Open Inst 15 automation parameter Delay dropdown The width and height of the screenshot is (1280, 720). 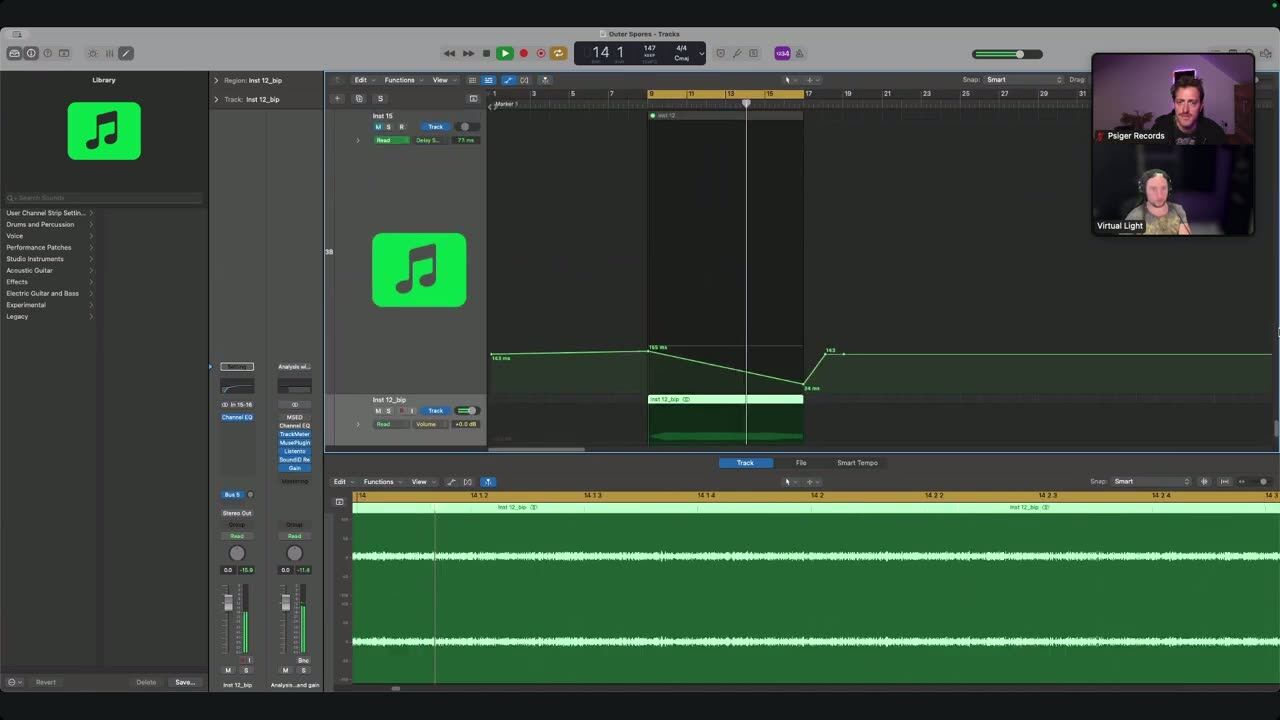click(x=430, y=140)
